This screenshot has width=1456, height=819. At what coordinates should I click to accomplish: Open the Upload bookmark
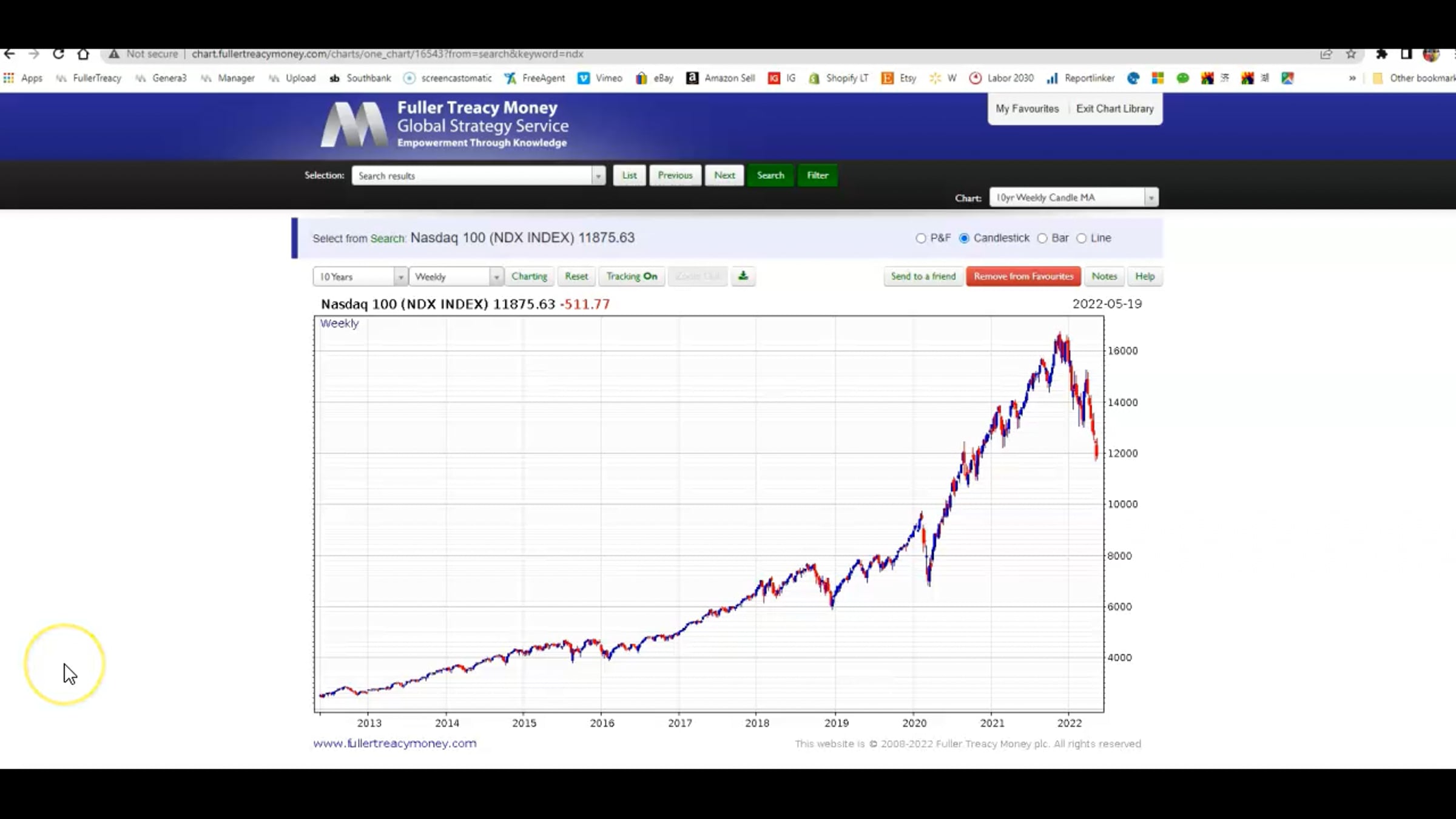292,78
